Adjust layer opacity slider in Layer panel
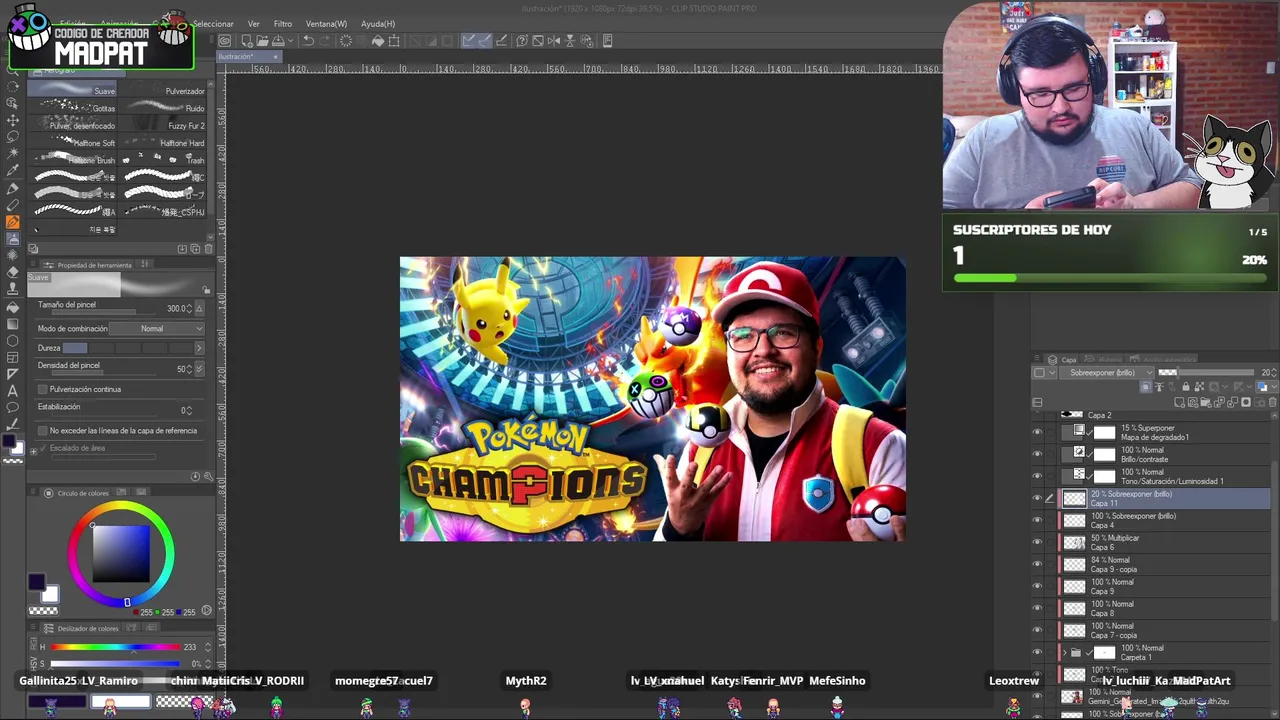The height and width of the screenshot is (720, 1280). pos(1206,373)
